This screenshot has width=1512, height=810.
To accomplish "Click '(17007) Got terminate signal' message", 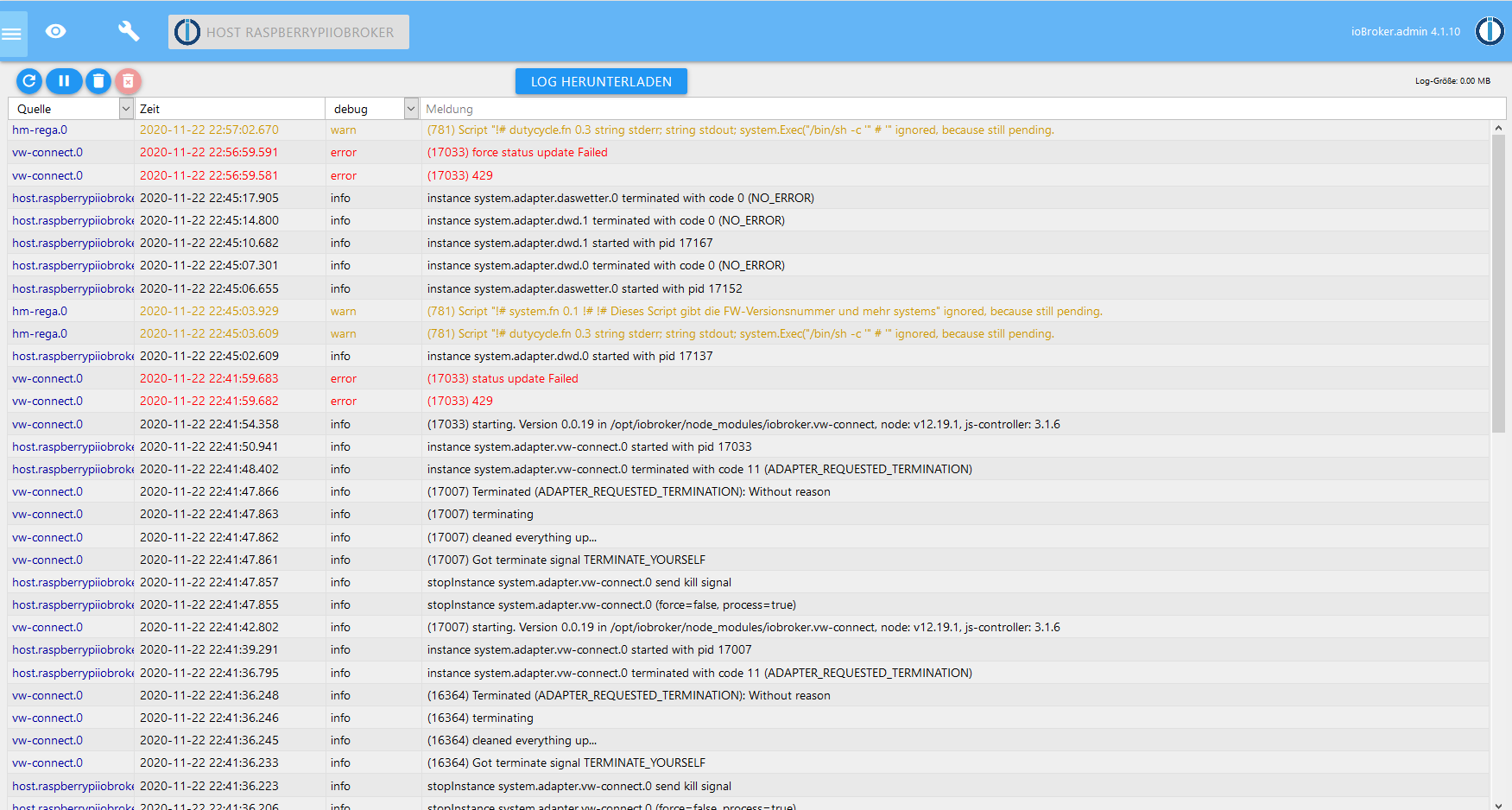I will [x=566, y=560].
